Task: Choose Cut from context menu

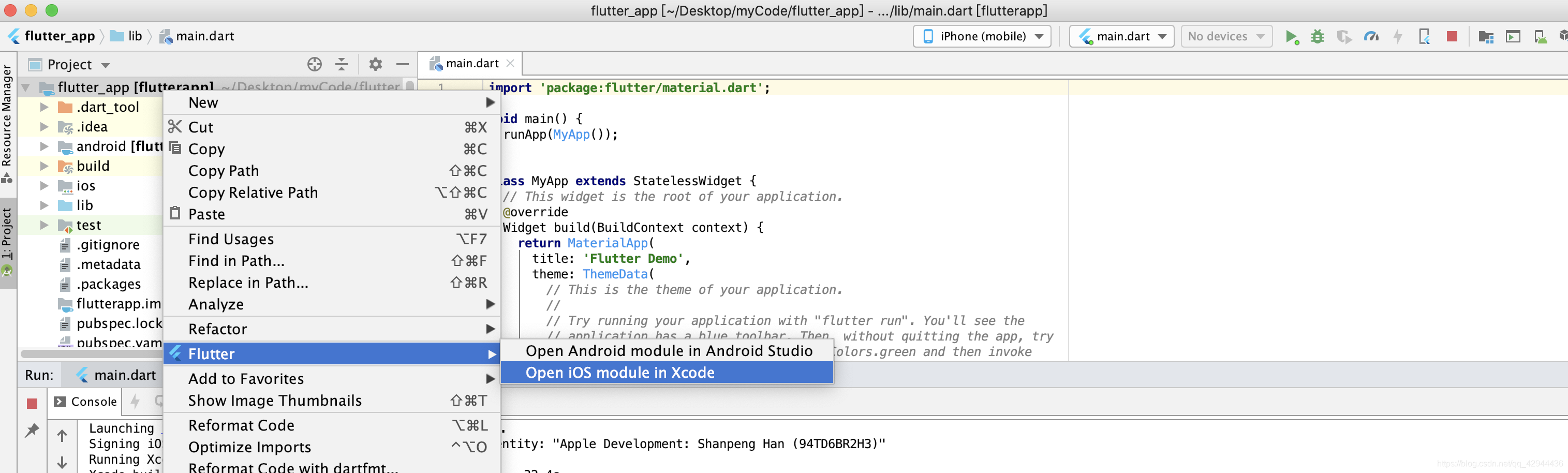Action: coord(332,127)
